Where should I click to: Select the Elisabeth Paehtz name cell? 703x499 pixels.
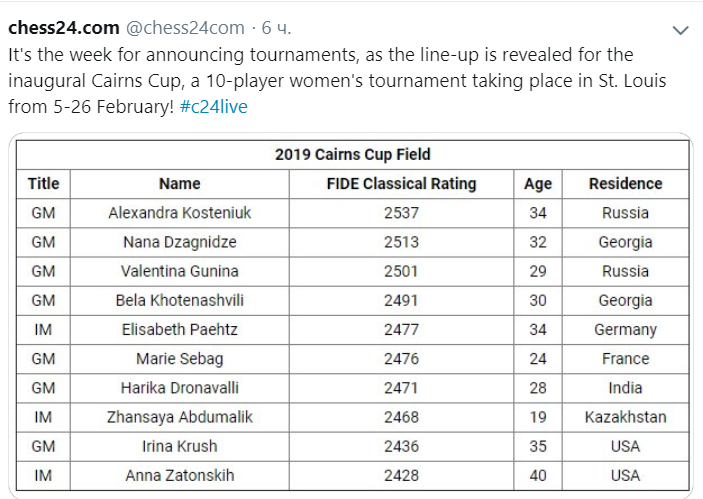click(179, 329)
